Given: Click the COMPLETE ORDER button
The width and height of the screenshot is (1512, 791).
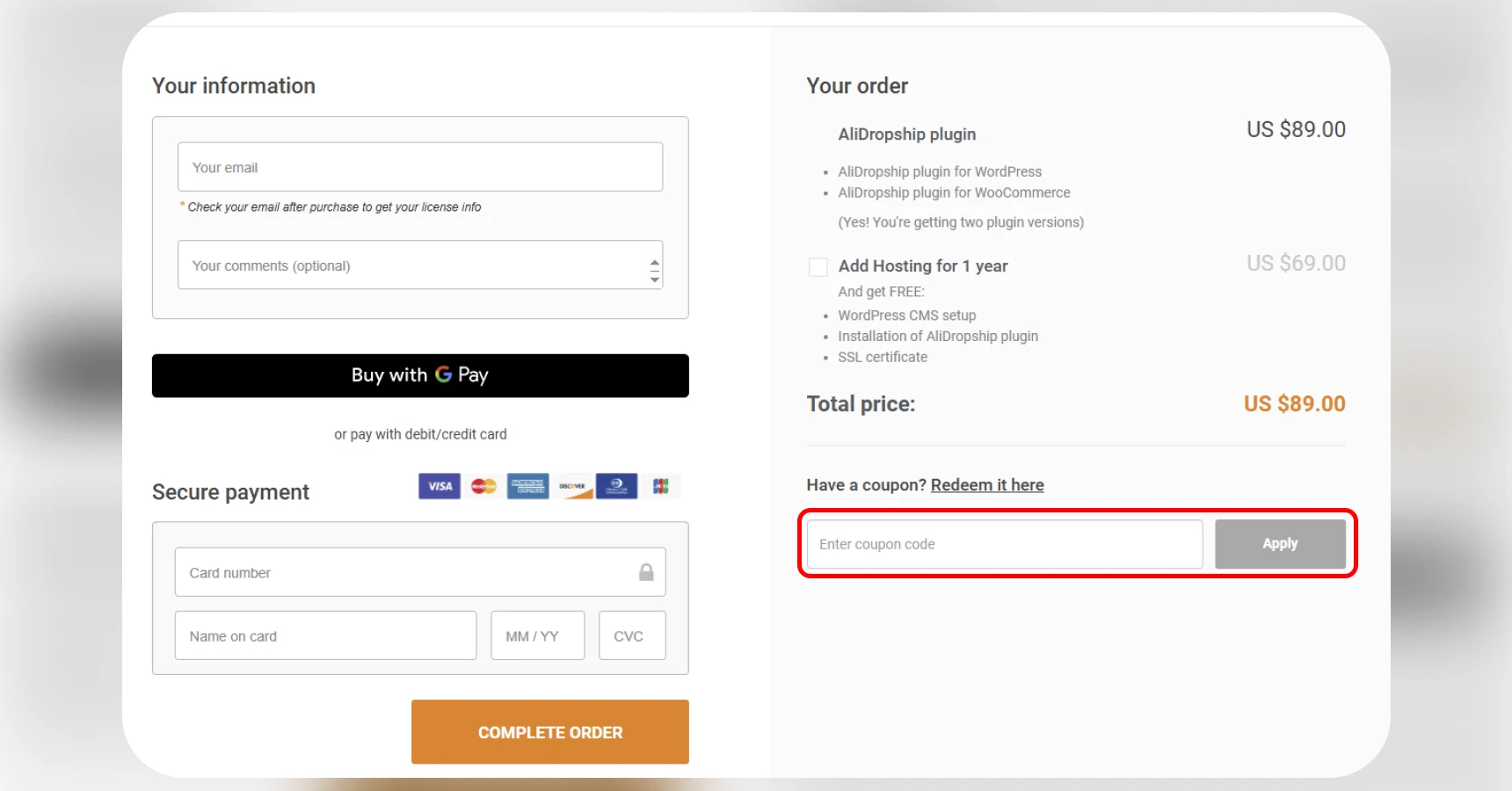Looking at the screenshot, I should pos(549,731).
